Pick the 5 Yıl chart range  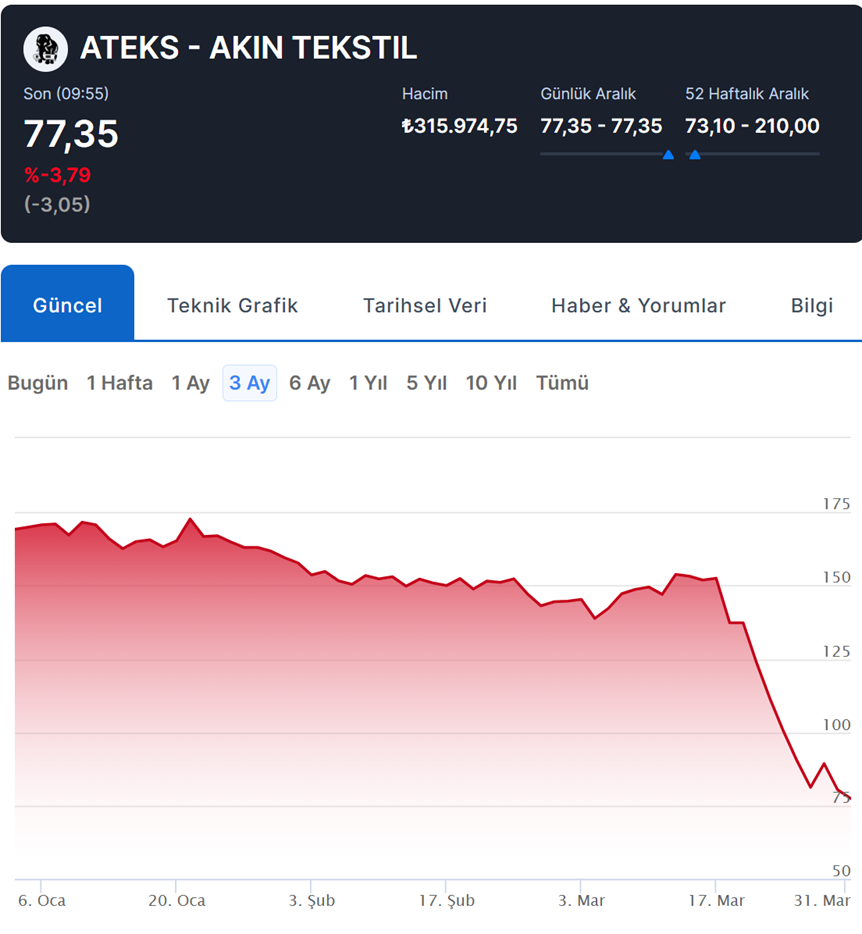pos(426,383)
